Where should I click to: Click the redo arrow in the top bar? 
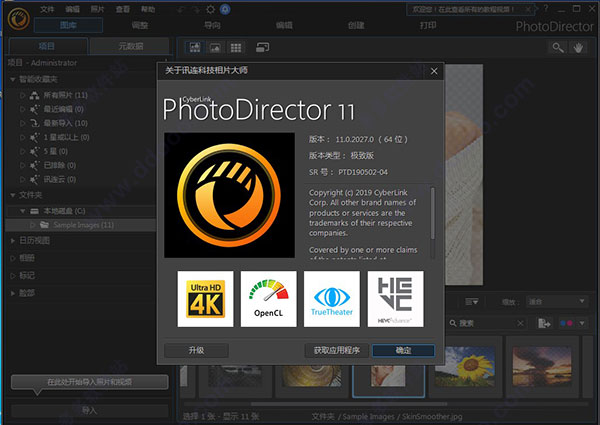point(196,10)
